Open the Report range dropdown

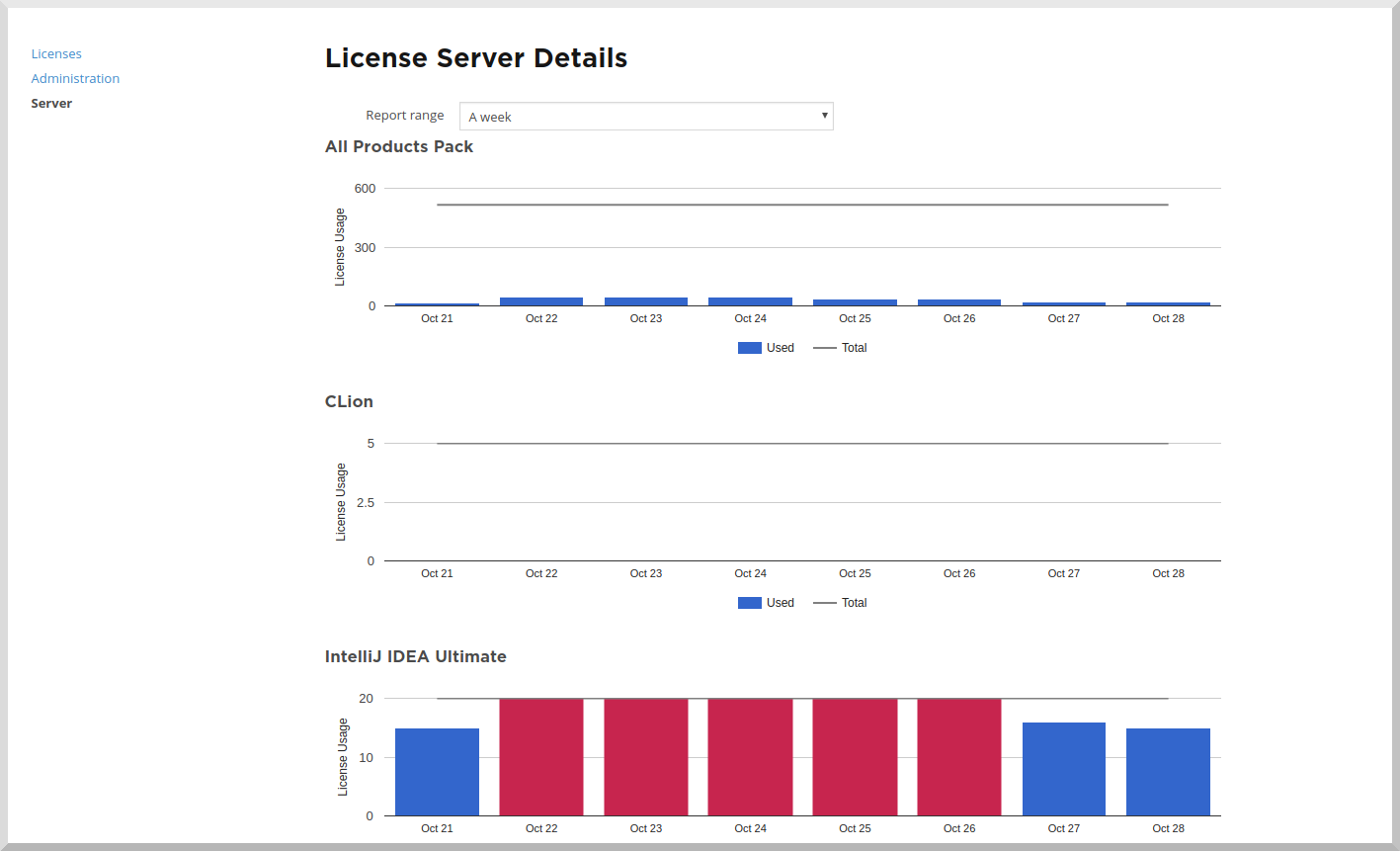click(x=646, y=117)
